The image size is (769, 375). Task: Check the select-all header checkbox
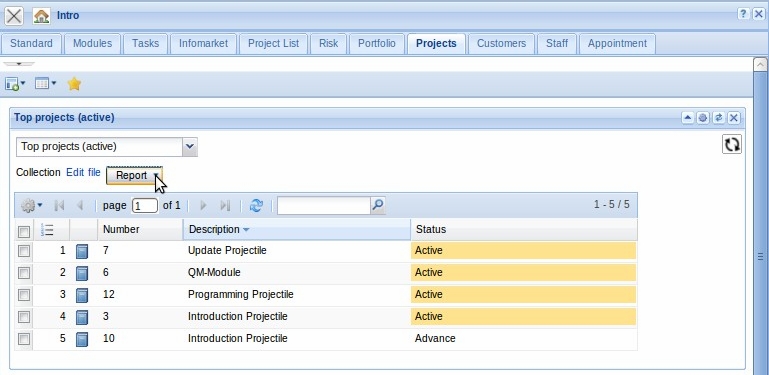tap(24, 231)
